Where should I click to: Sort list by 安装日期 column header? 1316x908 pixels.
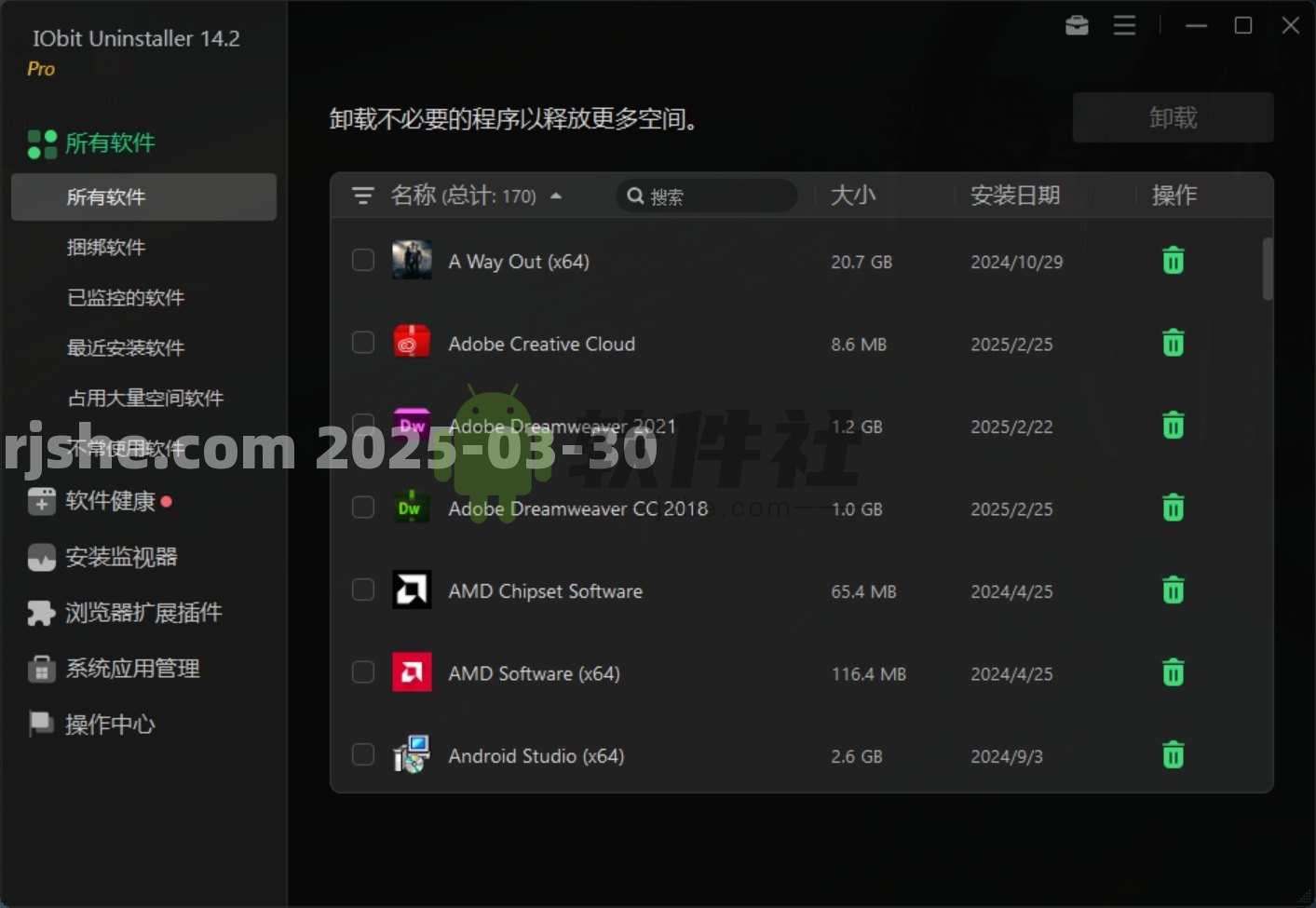[1015, 196]
